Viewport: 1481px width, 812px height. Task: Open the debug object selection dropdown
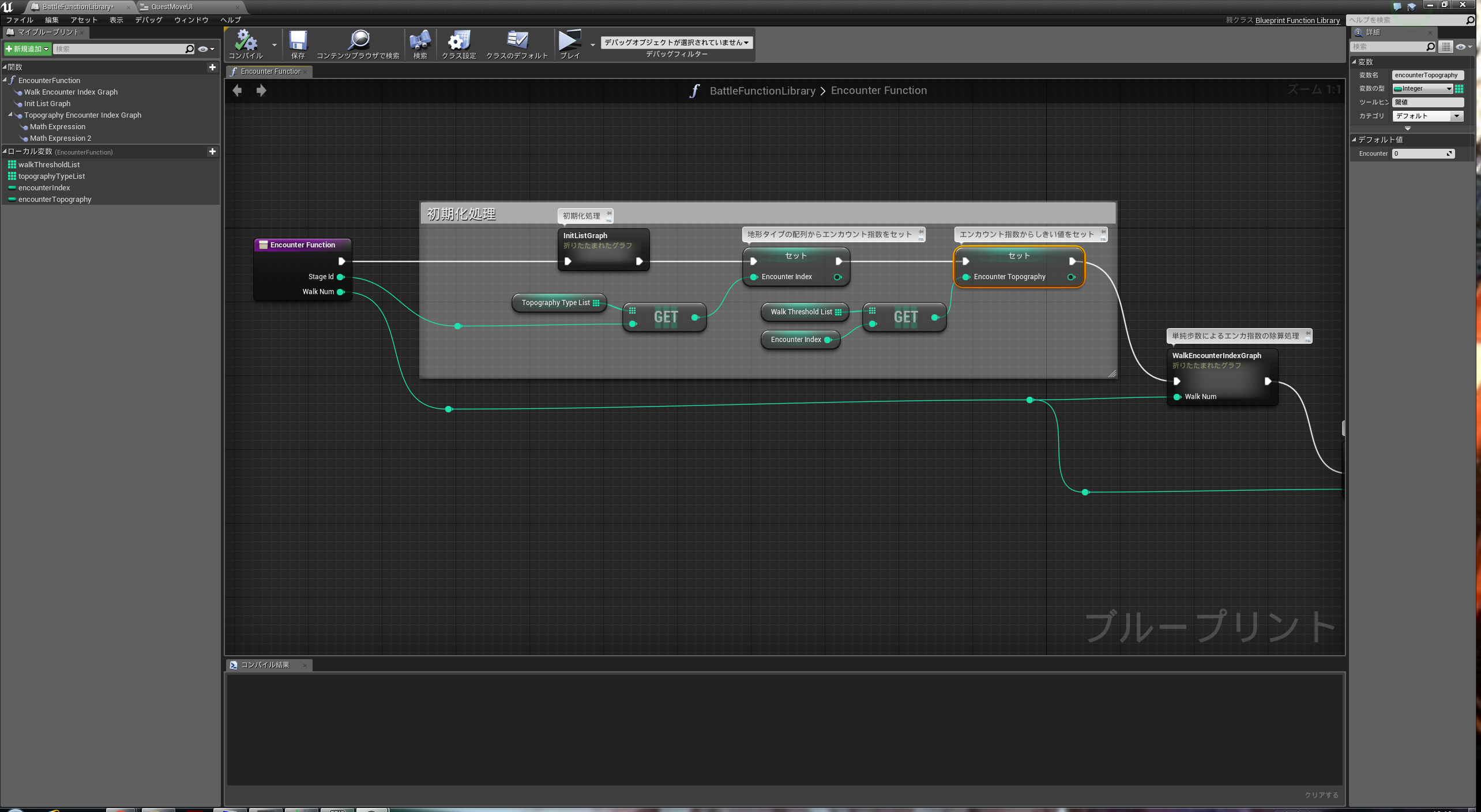[676, 42]
